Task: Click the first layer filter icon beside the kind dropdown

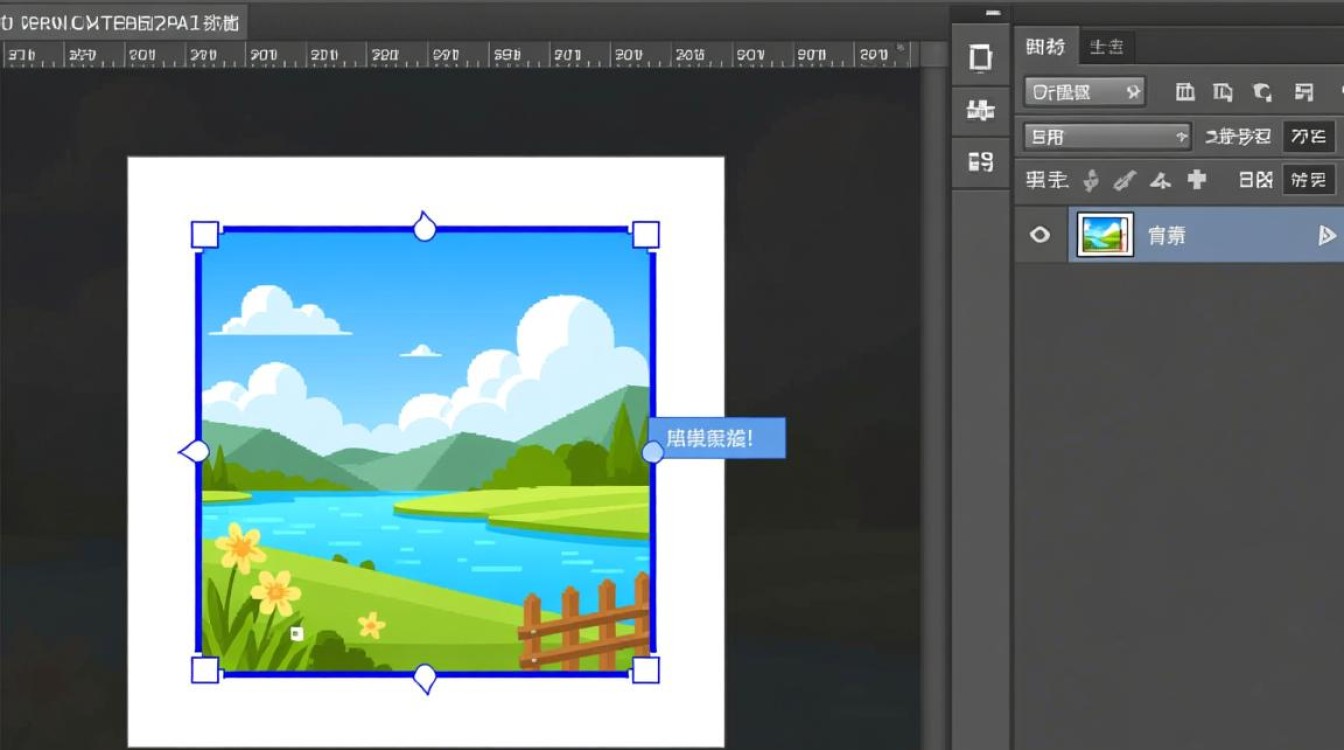Action: click(x=1185, y=93)
